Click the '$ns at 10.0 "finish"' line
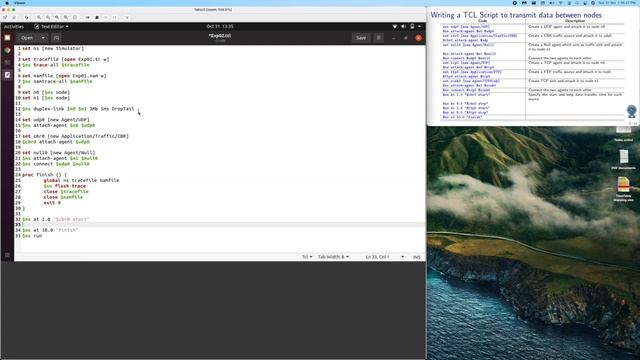The height and width of the screenshot is (360, 640). (x=50, y=230)
